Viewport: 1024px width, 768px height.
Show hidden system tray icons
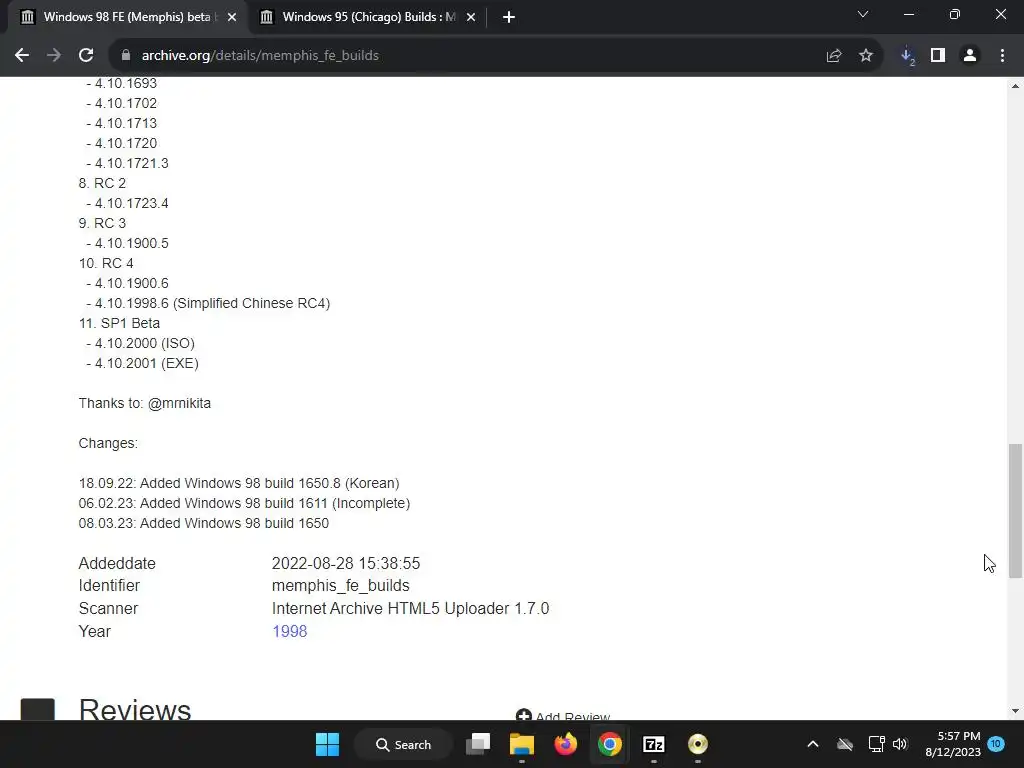pyautogui.click(x=812, y=744)
